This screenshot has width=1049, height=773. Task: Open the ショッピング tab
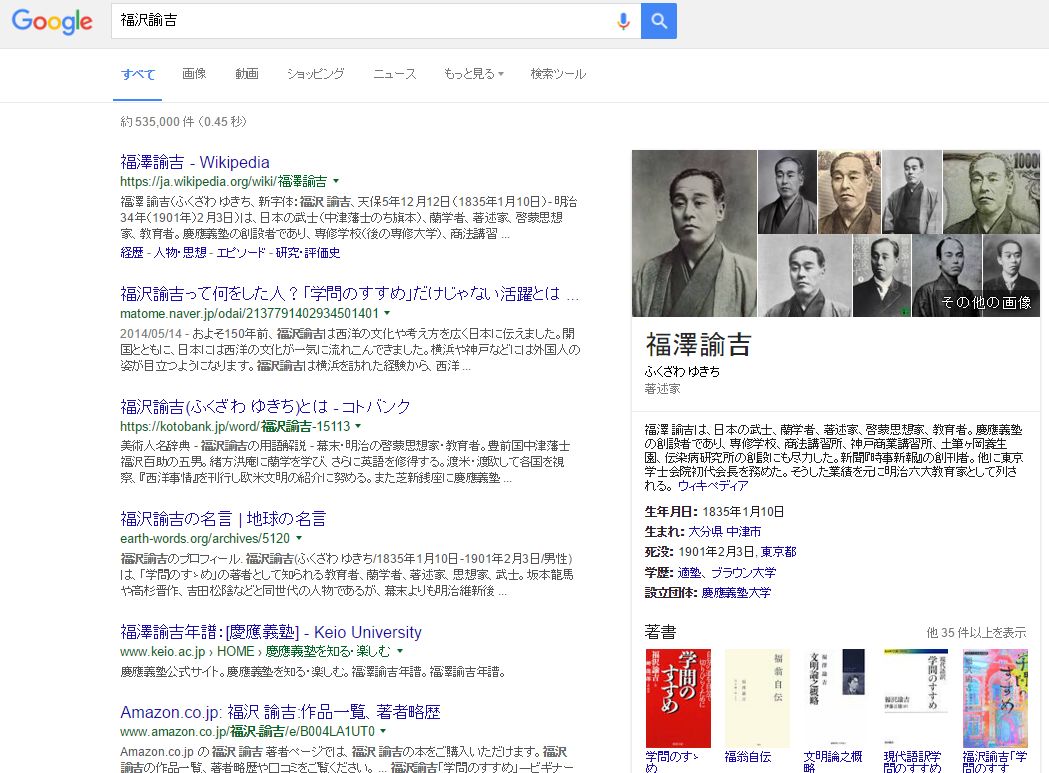pos(315,74)
